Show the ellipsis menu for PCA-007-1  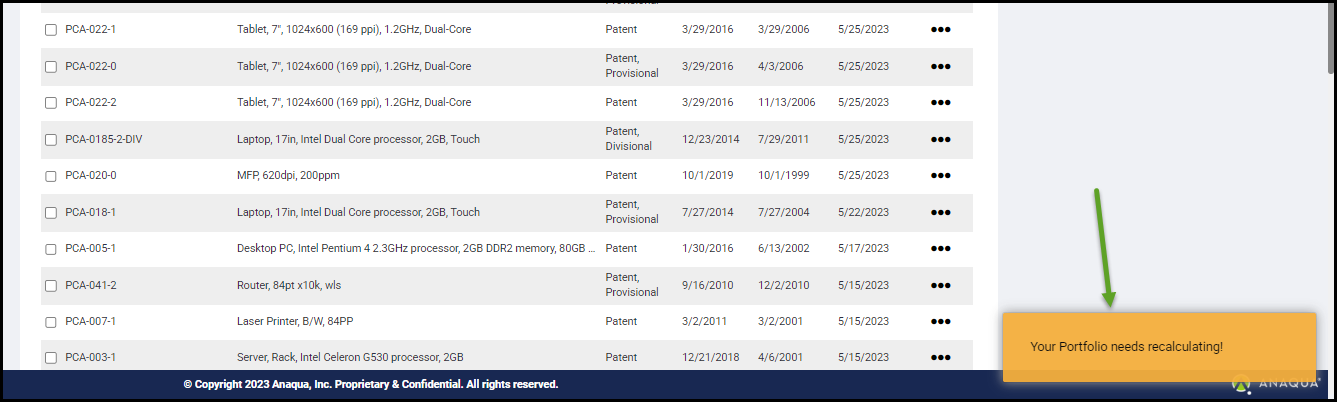pyautogui.click(x=940, y=322)
